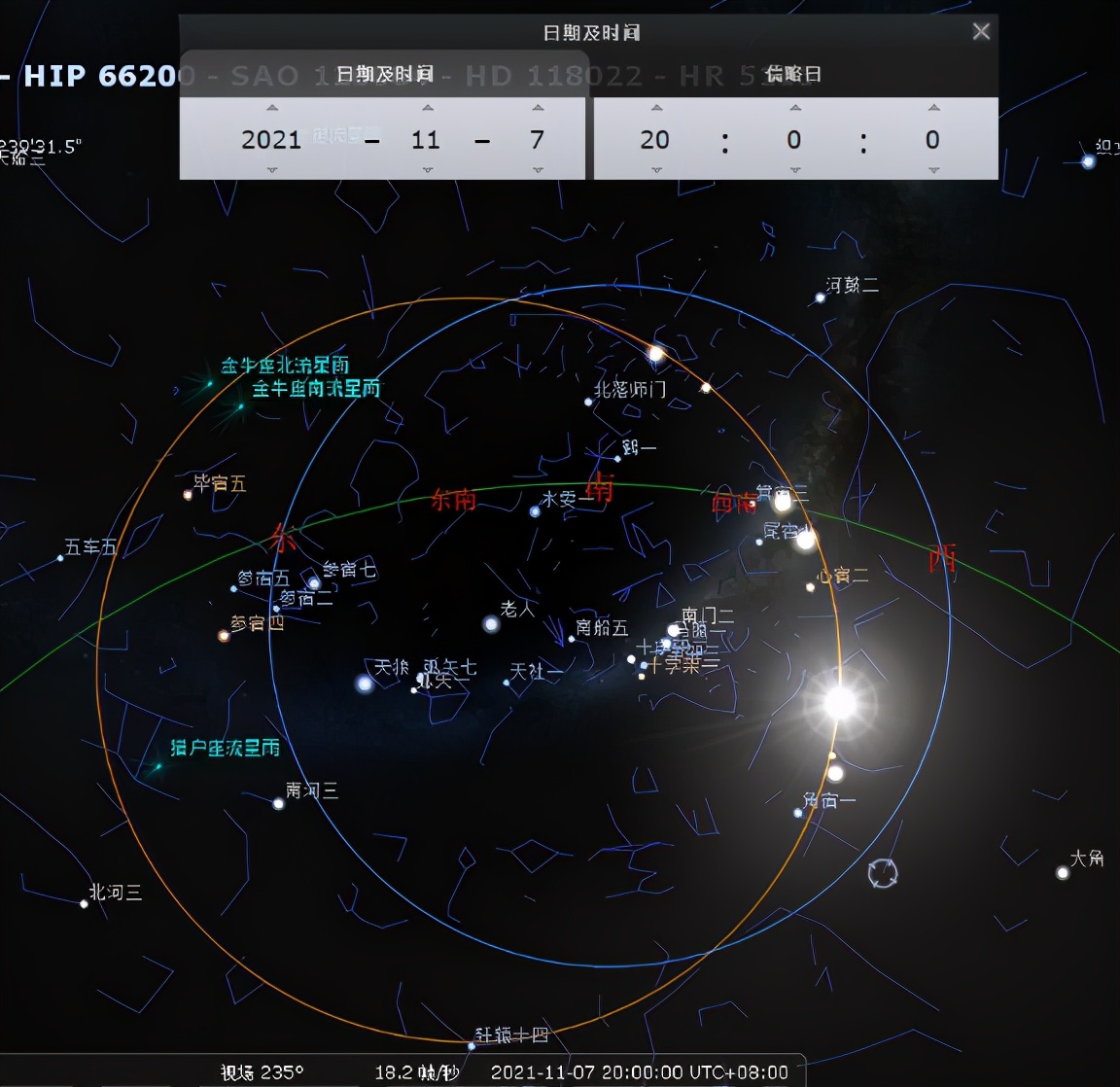The height and width of the screenshot is (1087, 1120).
Task: Click the year field showing 2021
Action: tap(271, 140)
